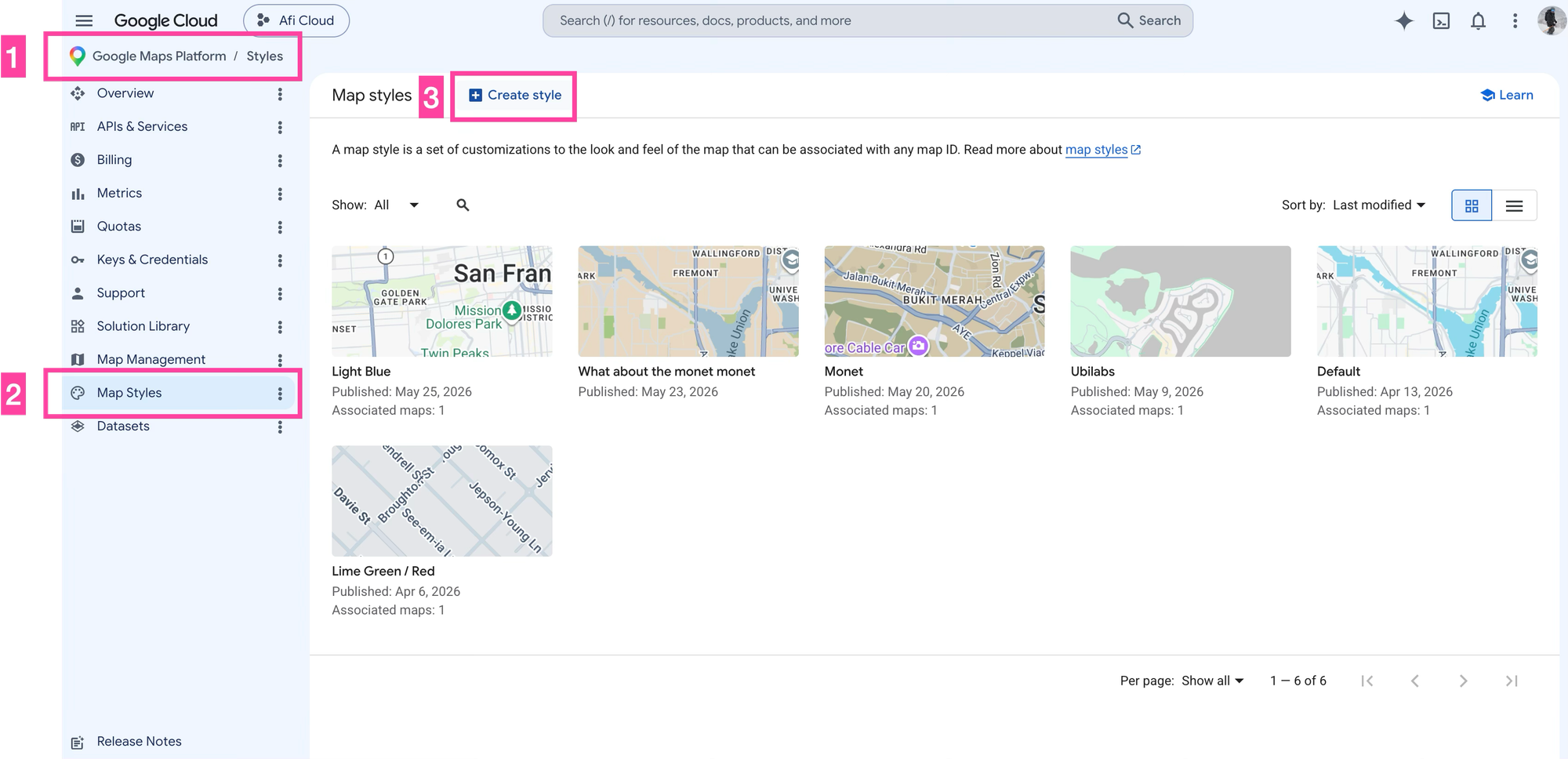Select APIs & Services in sidebar
The width and height of the screenshot is (1568, 759).
coord(142,126)
